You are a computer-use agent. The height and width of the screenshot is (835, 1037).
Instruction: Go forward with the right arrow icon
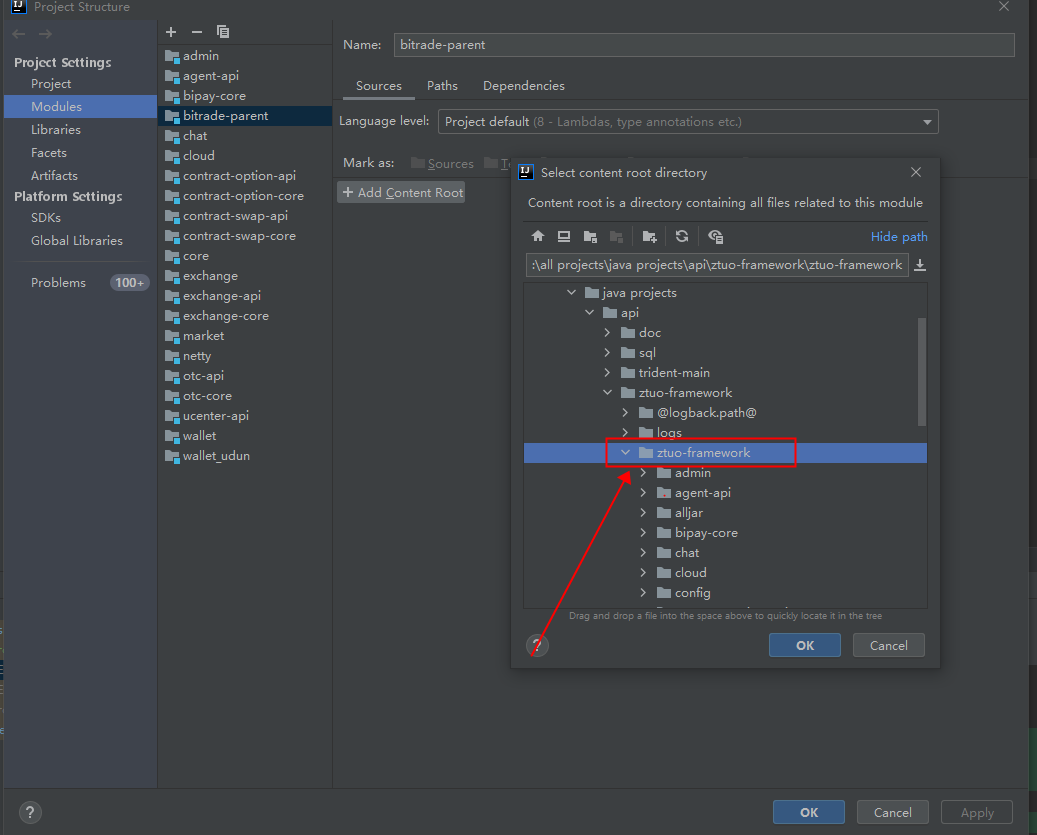[x=45, y=34]
